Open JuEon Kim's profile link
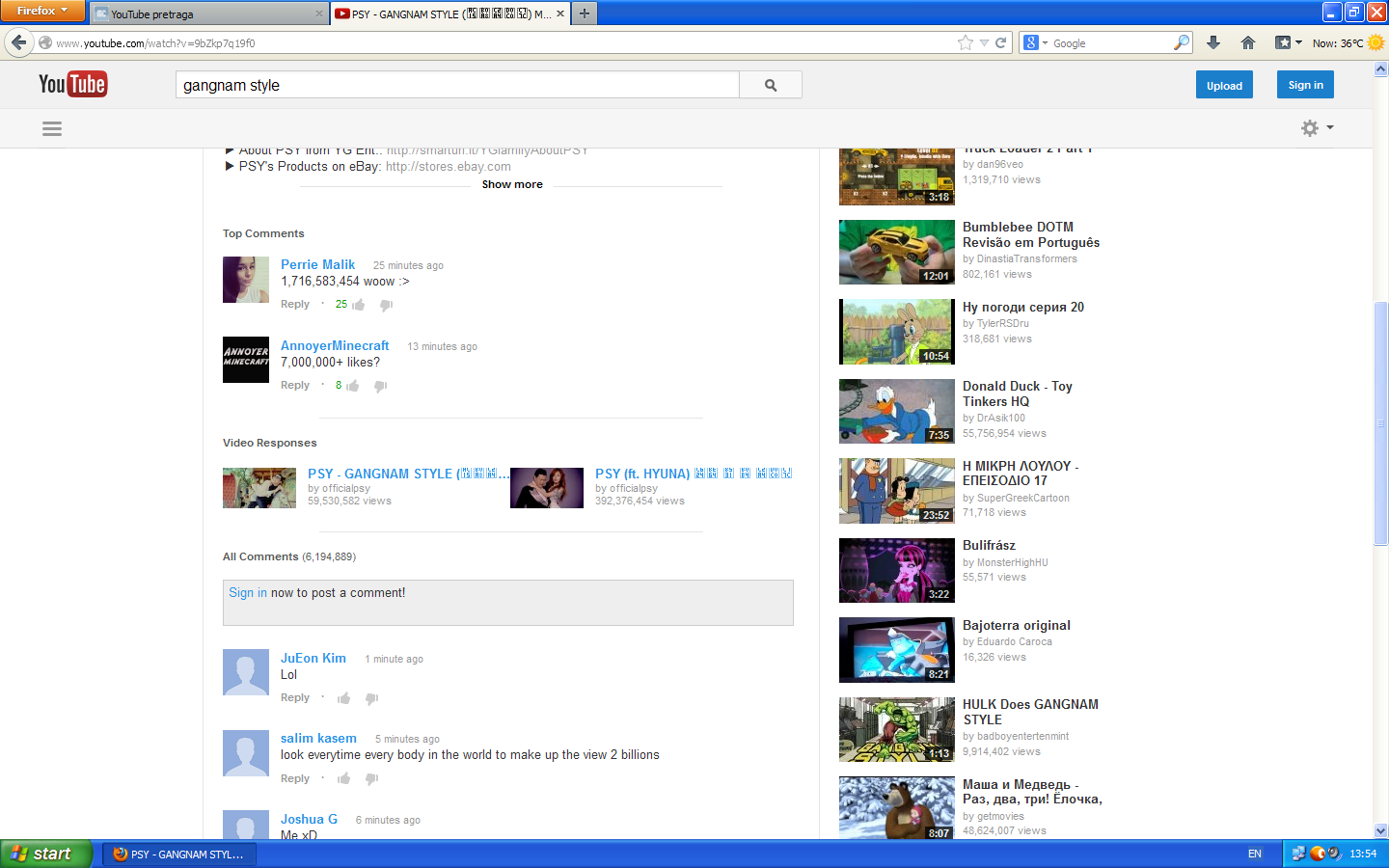The image size is (1389, 868). point(313,658)
